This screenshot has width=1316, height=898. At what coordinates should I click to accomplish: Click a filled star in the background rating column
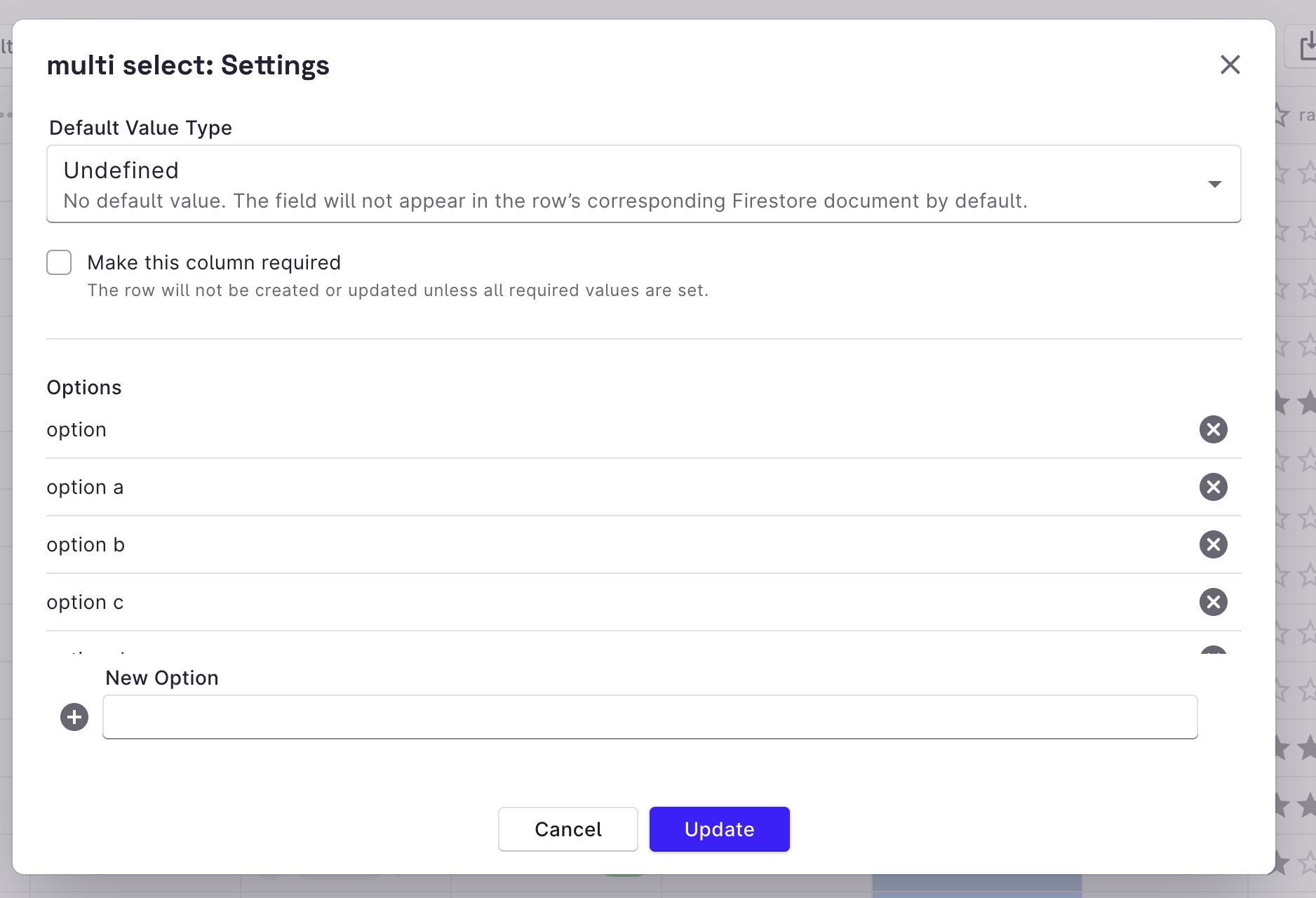1282,403
